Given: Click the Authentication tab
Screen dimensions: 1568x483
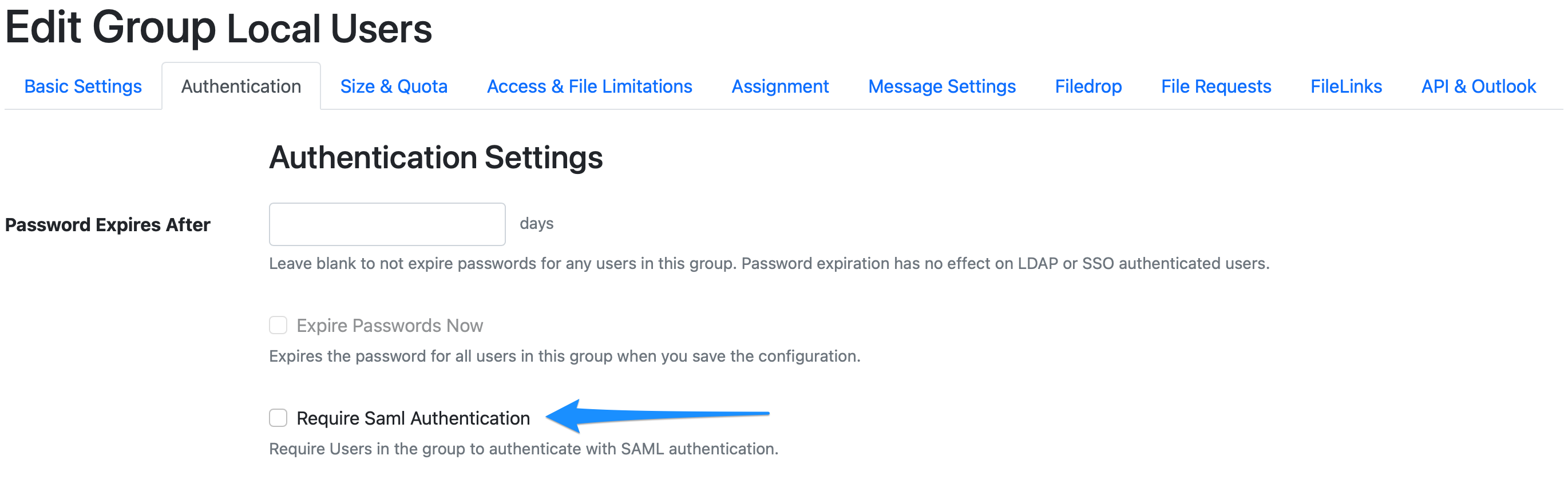Looking at the screenshot, I should point(241,86).
